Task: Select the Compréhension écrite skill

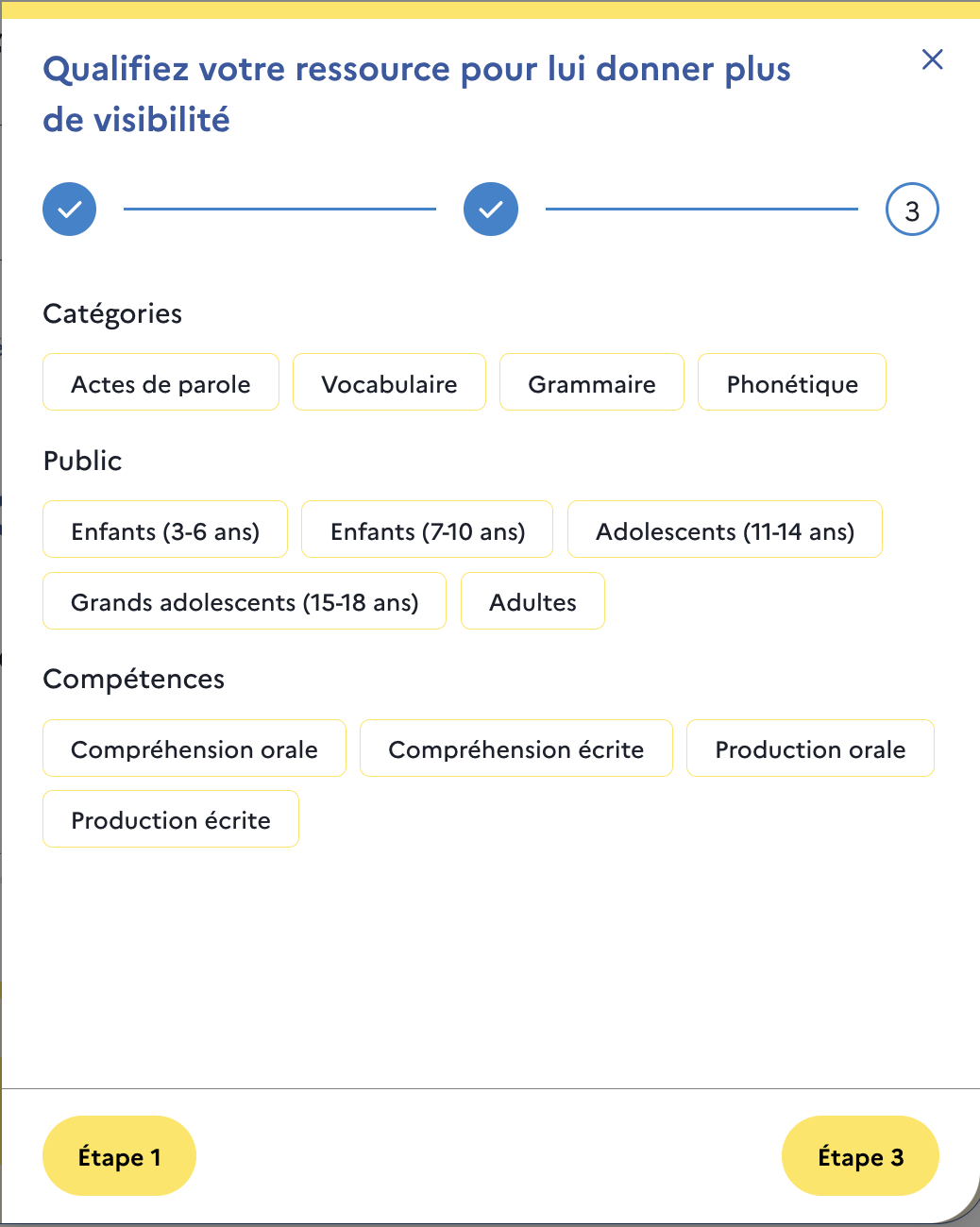Action: pyautogui.click(x=515, y=748)
